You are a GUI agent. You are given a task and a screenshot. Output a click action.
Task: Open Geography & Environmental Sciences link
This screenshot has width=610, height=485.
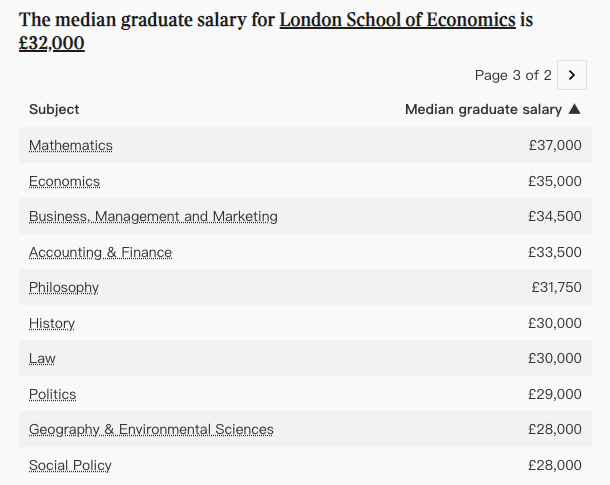[151, 429]
